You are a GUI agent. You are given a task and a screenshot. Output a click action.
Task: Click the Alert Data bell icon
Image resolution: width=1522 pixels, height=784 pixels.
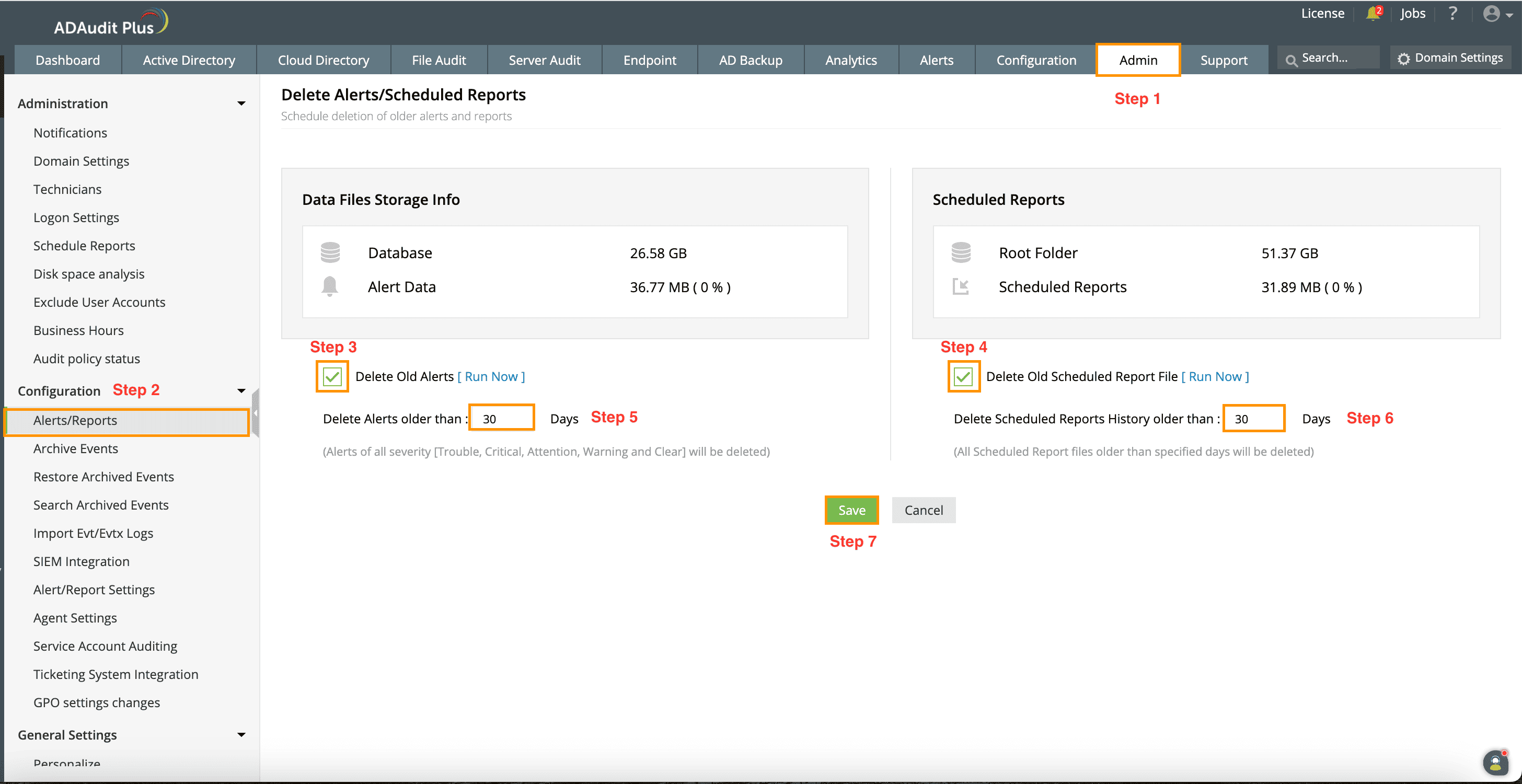coord(330,286)
